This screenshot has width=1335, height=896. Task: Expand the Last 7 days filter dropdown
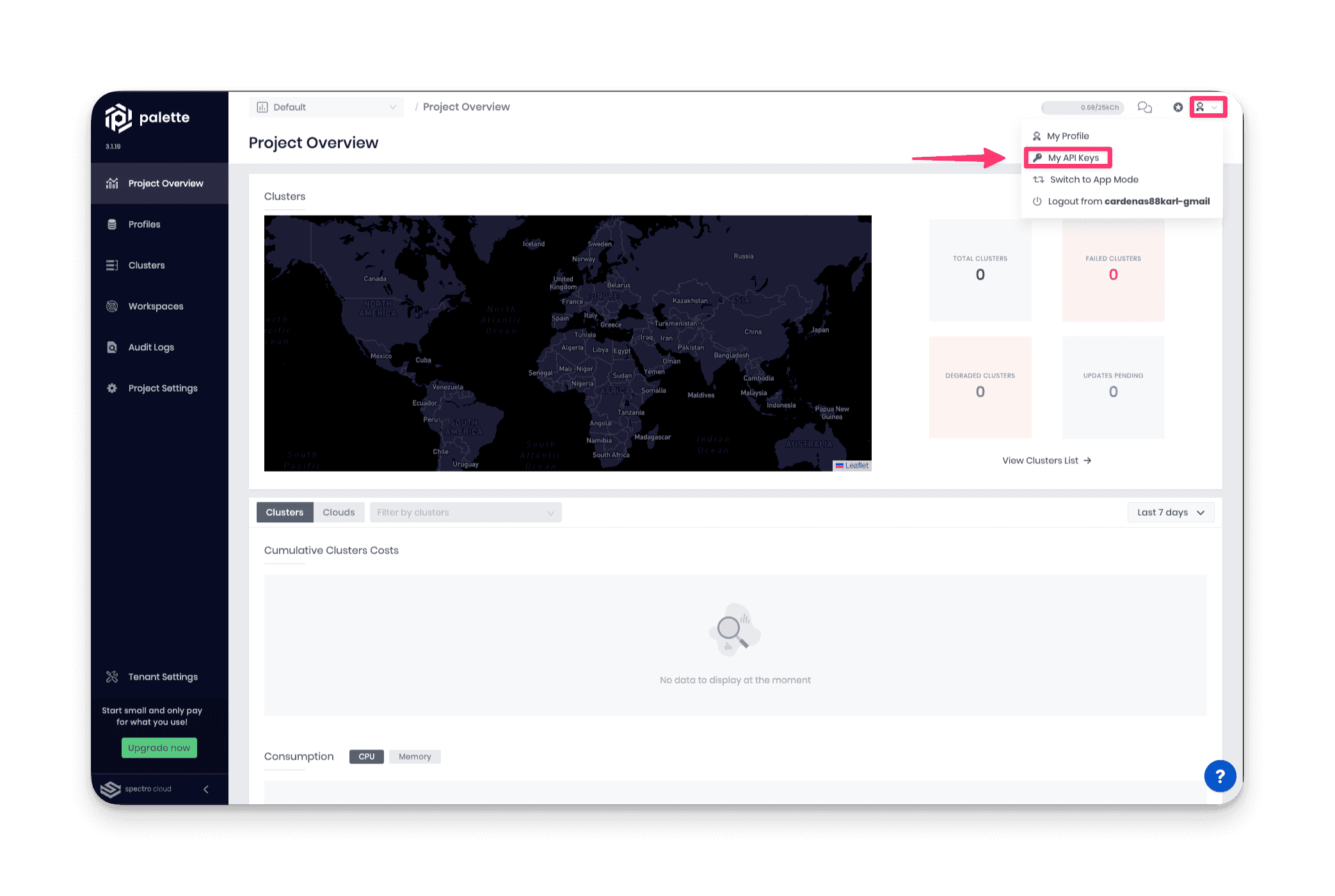(x=1169, y=512)
